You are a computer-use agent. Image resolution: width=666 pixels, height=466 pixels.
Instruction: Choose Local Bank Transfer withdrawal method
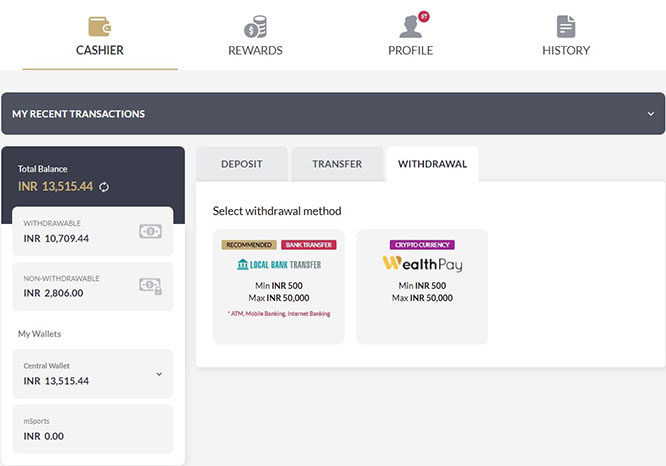tap(279, 287)
